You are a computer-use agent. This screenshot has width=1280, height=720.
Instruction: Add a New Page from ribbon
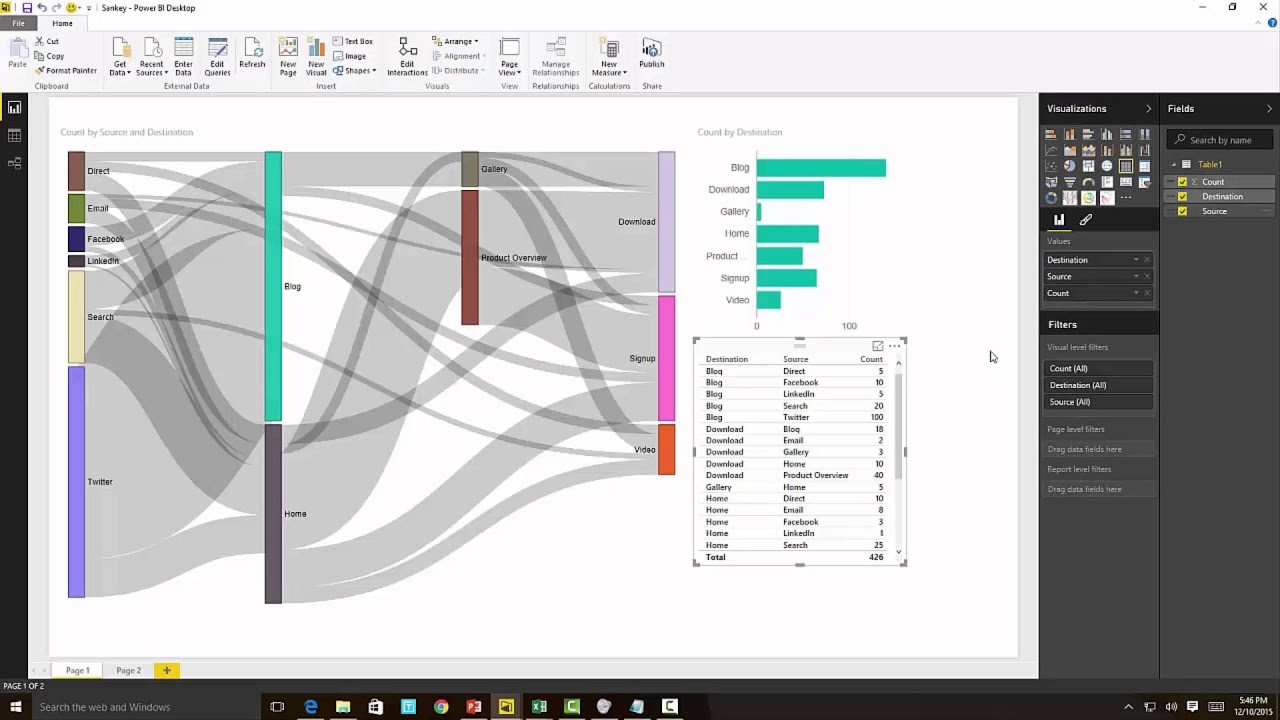click(x=288, y=56)
